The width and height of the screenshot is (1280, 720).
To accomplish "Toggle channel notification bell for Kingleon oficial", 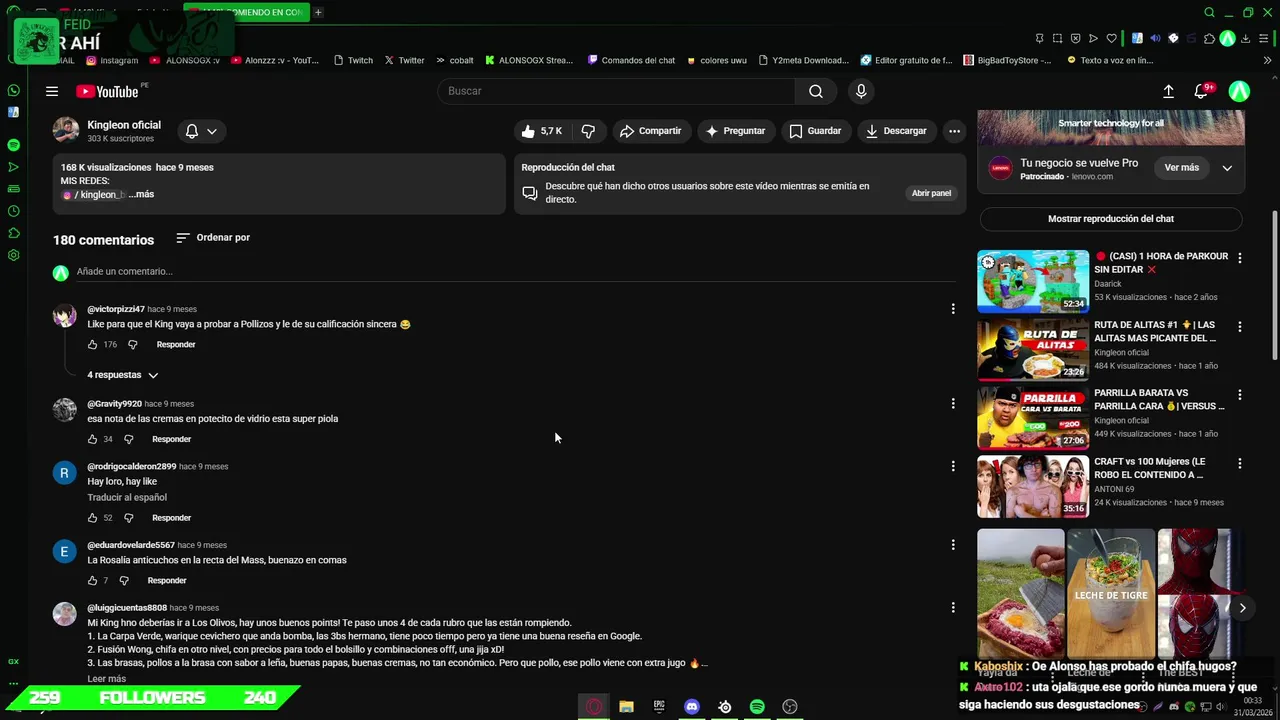I will (200, 131).
